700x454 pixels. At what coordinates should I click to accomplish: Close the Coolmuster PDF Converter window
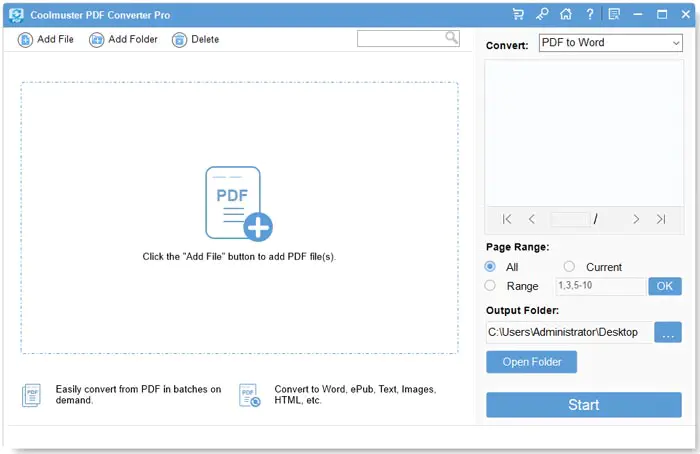pyautogui.click(x=686, y=15)
